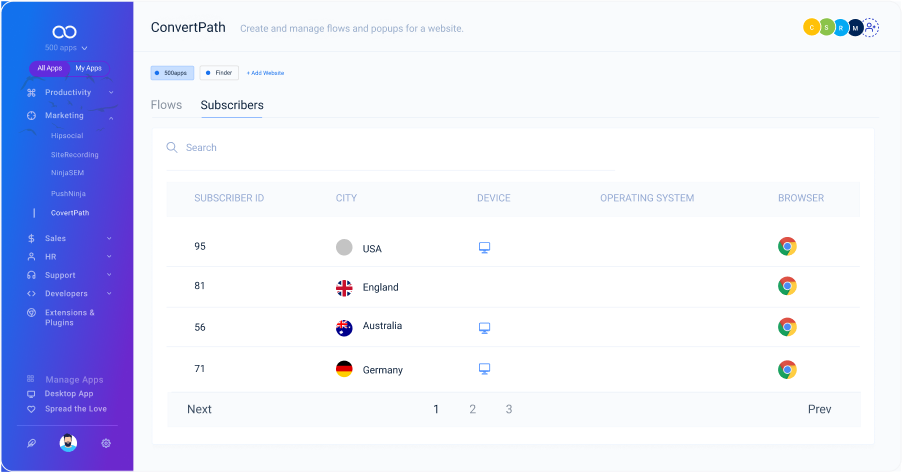Click the Add Website link
Image resolution: width=902 pixels, height=472 pixels.
tap(265, 73)
